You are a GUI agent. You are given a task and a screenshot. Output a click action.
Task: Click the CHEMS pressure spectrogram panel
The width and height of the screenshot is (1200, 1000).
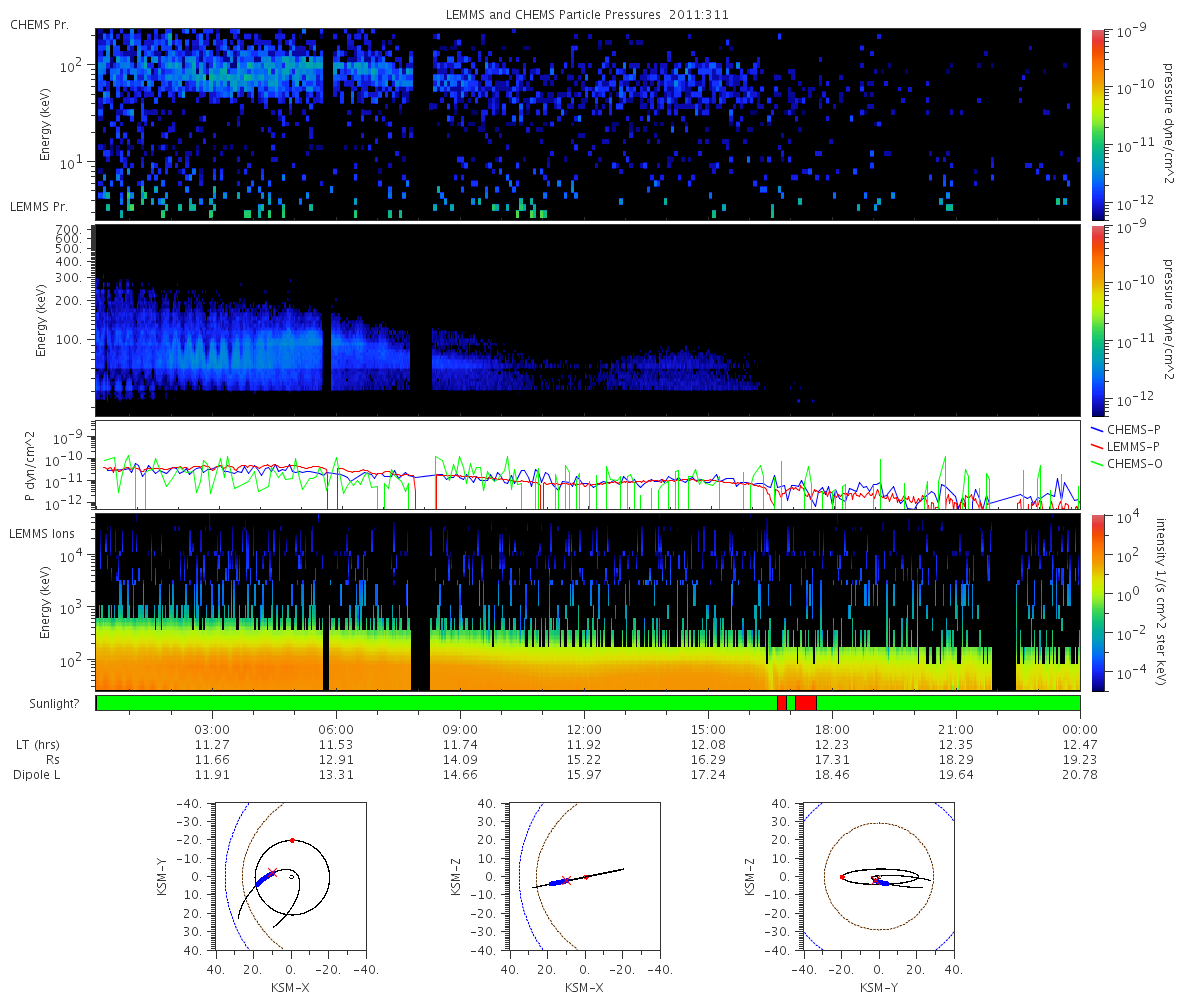588,124
